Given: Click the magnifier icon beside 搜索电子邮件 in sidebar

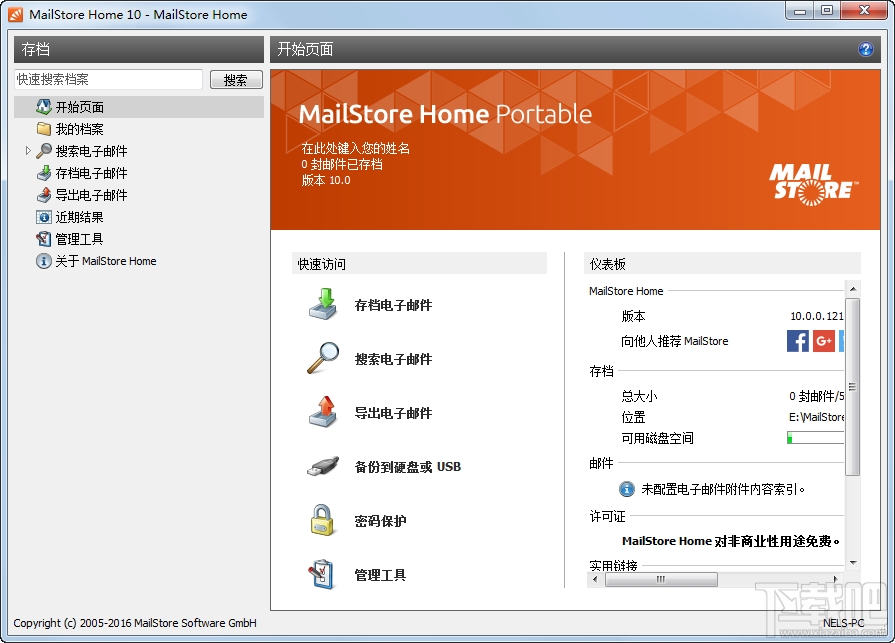Looking at the screenshot, I should click(x=43, y=151).
